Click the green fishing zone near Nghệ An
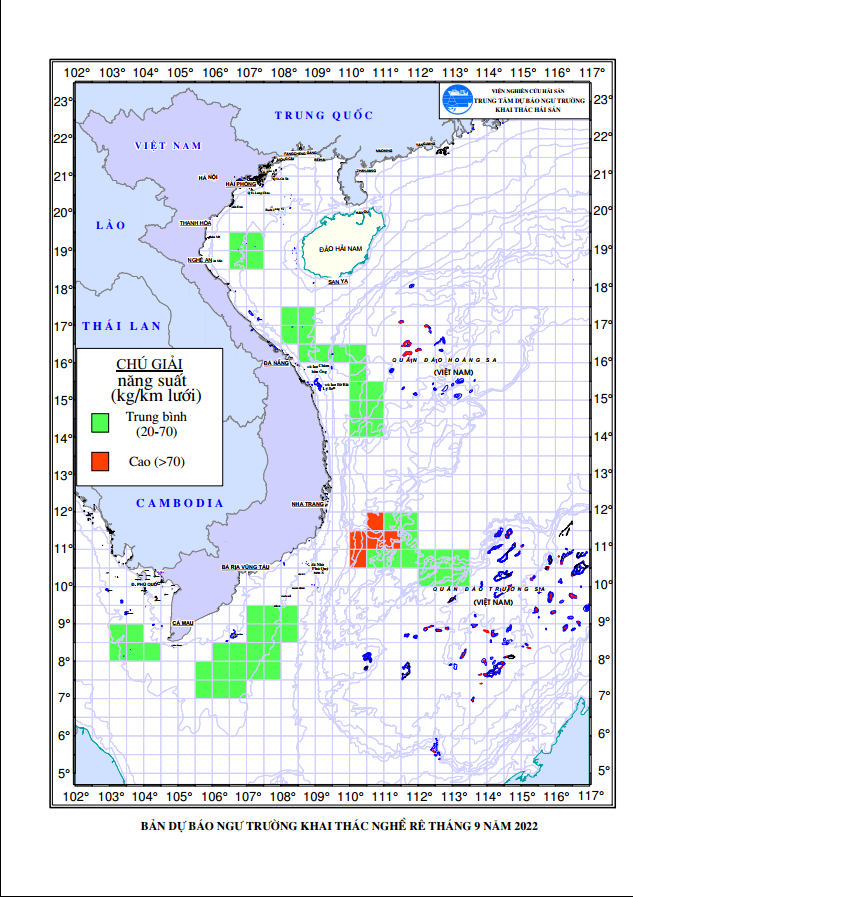The height and width of the screenshot is (897, 864). click(x=247, y=251)
